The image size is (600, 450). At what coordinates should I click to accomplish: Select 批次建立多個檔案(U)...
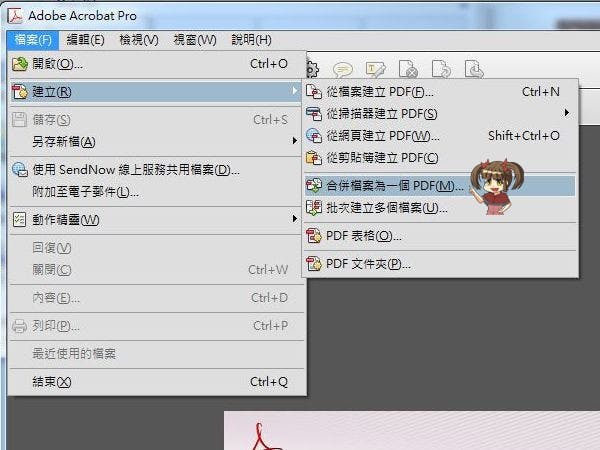pos(440,208)
